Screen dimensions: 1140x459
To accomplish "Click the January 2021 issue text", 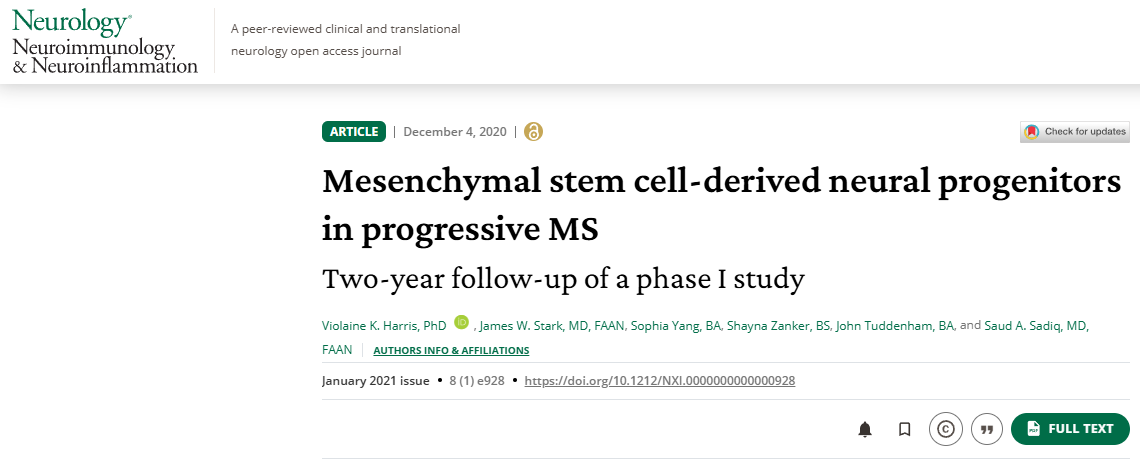I will coord(376,380).
